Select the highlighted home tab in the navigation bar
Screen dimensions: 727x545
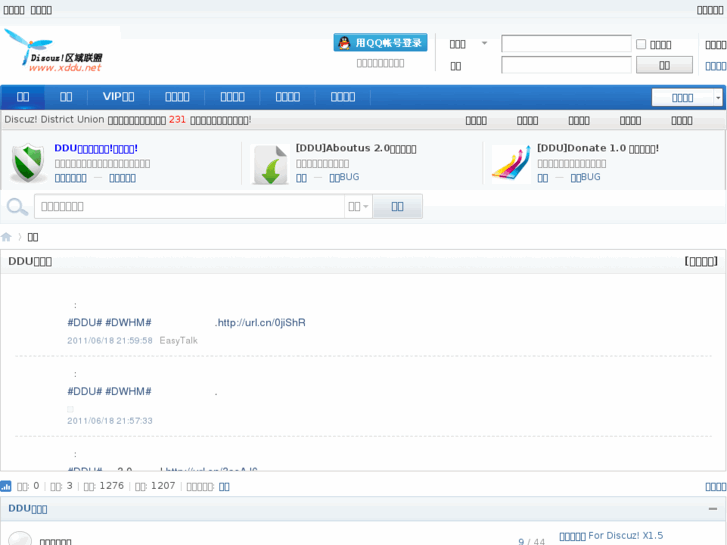pyautogui.click(x=23, y=96)
